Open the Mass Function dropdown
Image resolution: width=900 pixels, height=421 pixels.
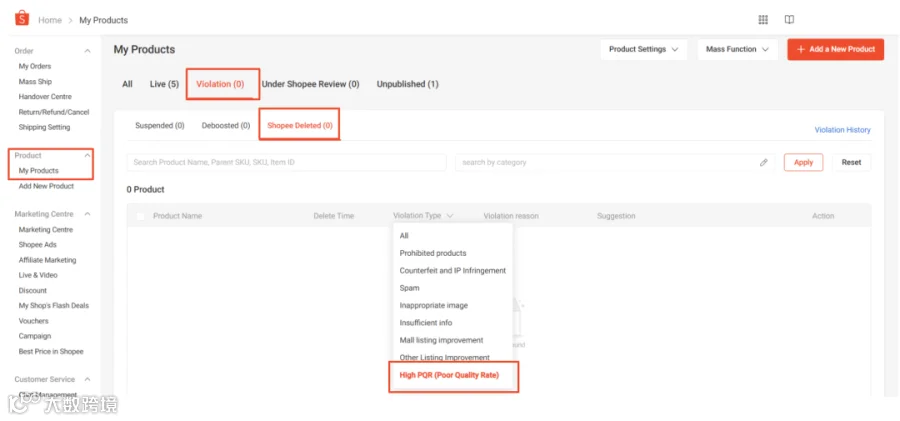pyautogui.click(x=738, y=49)
